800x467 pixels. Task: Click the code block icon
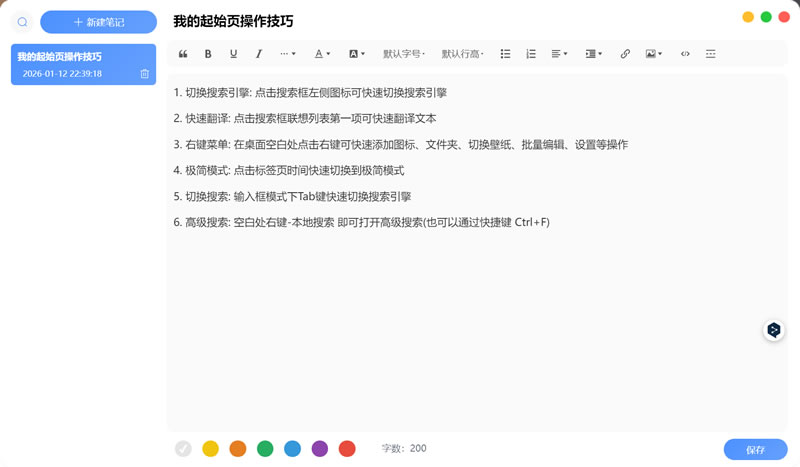tap(685, 54)
